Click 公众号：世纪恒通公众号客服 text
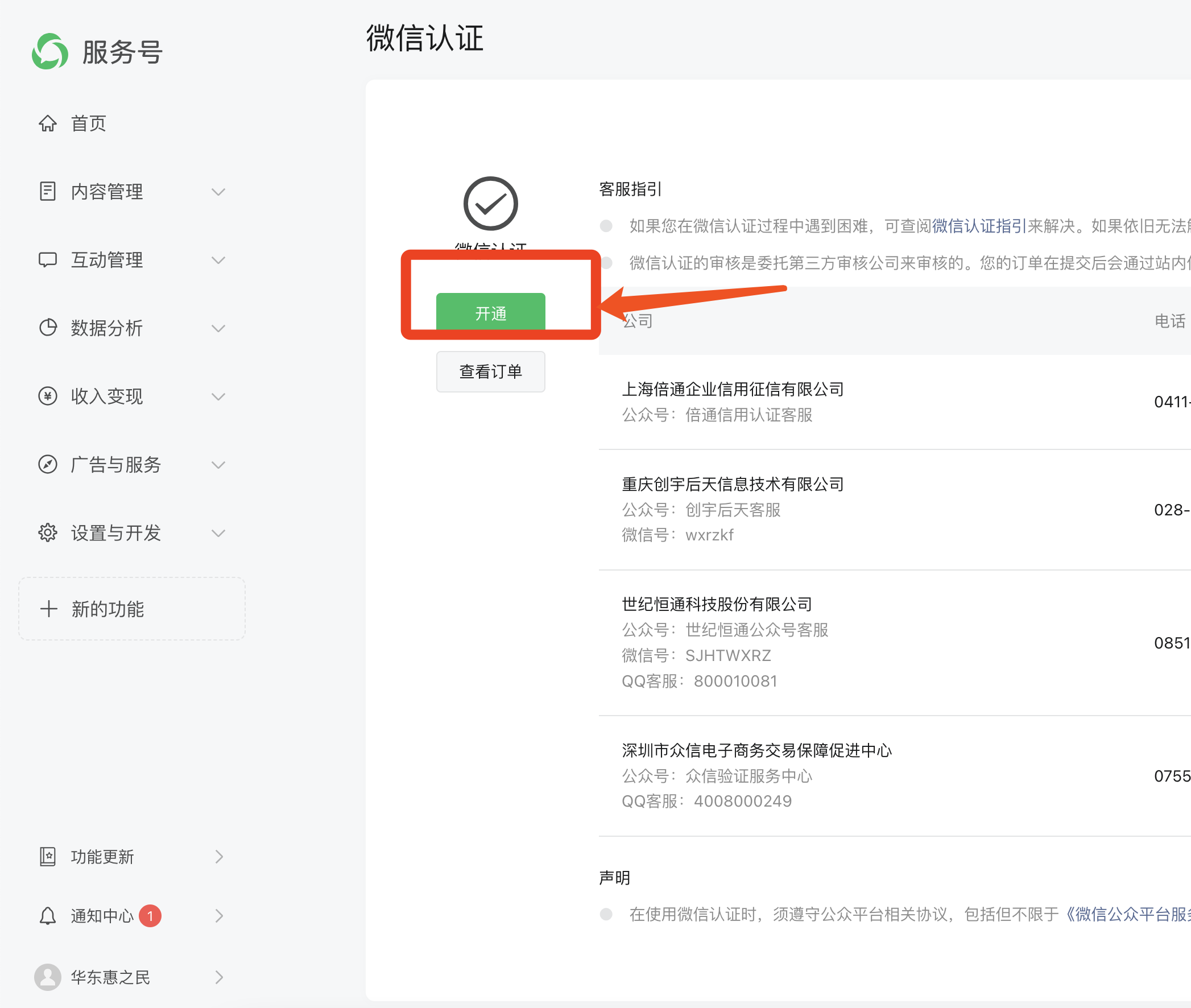1191x1008 pixels. (725, 630)
